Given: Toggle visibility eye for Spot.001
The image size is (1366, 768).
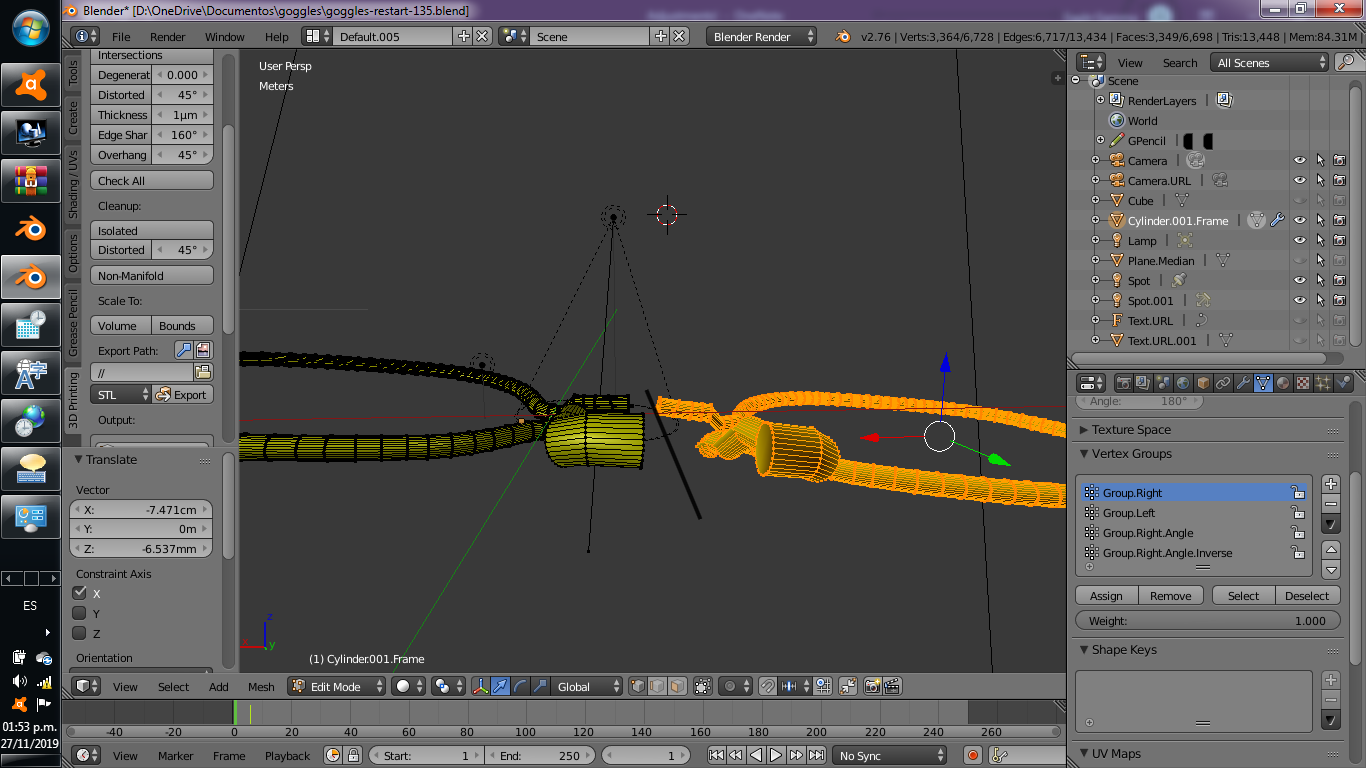Looking at the screenshot, I should pos(1300,300).
